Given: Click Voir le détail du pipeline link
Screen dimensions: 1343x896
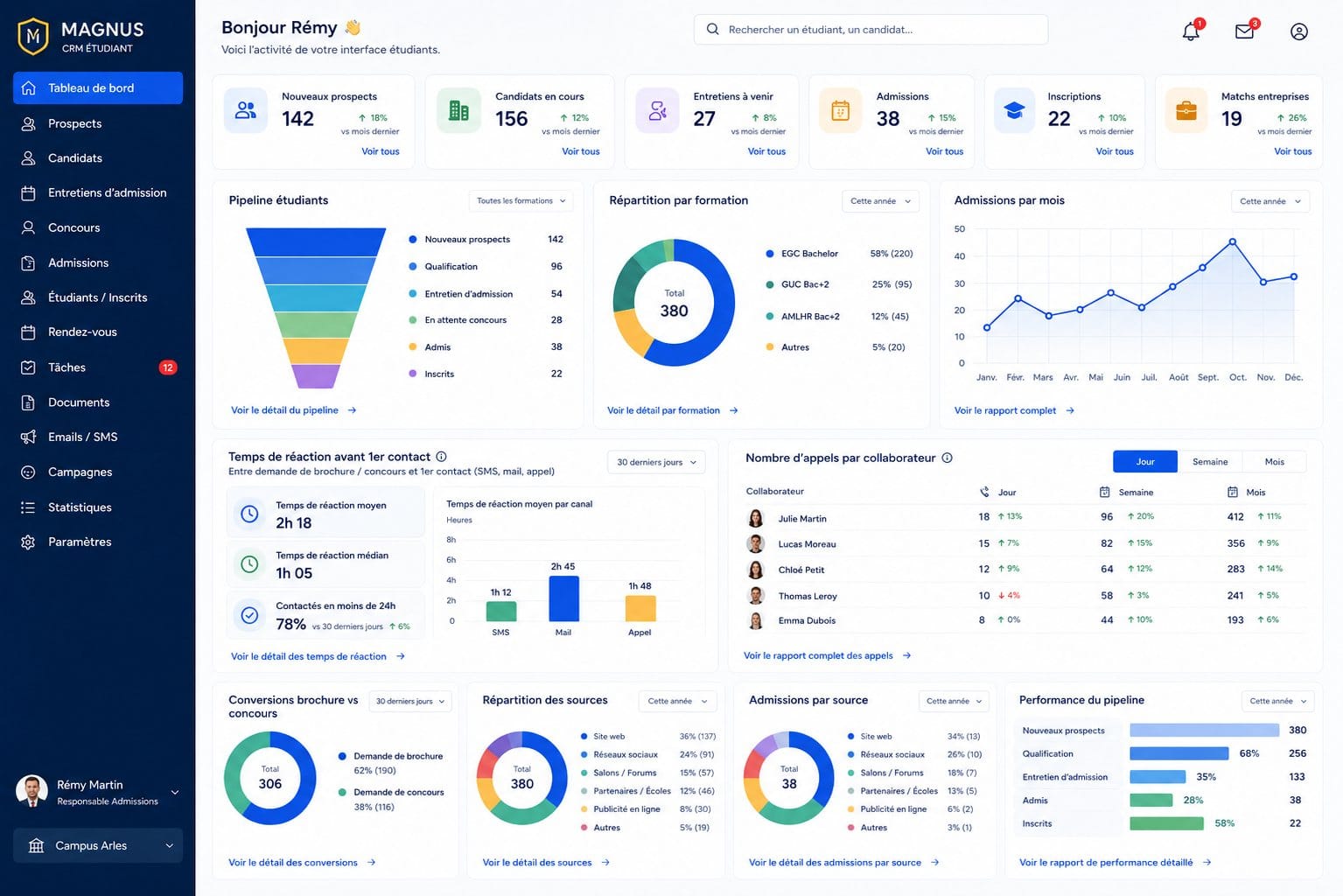Looking at the screenshot, I should (x=293, y=410).
